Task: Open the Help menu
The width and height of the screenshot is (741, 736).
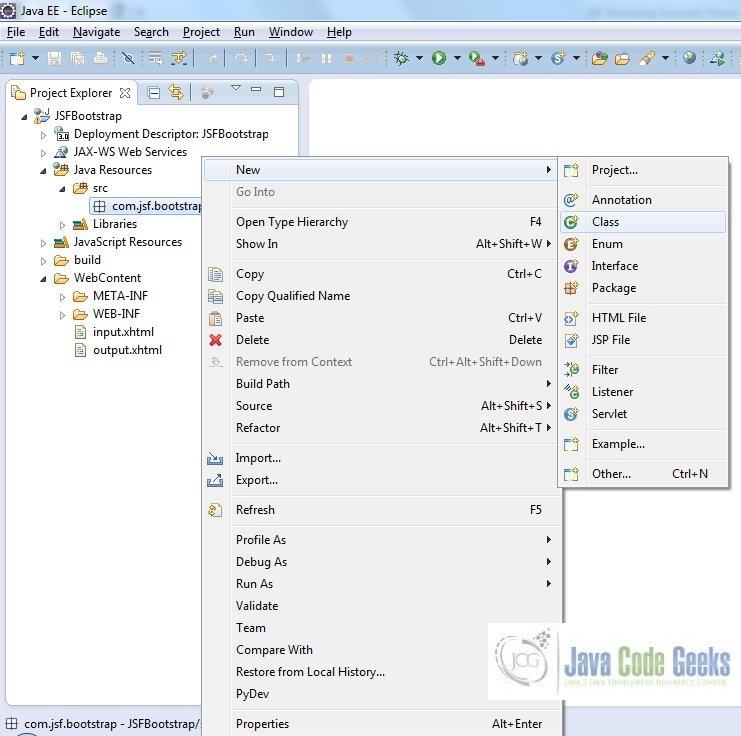Action: coord(339,32)
